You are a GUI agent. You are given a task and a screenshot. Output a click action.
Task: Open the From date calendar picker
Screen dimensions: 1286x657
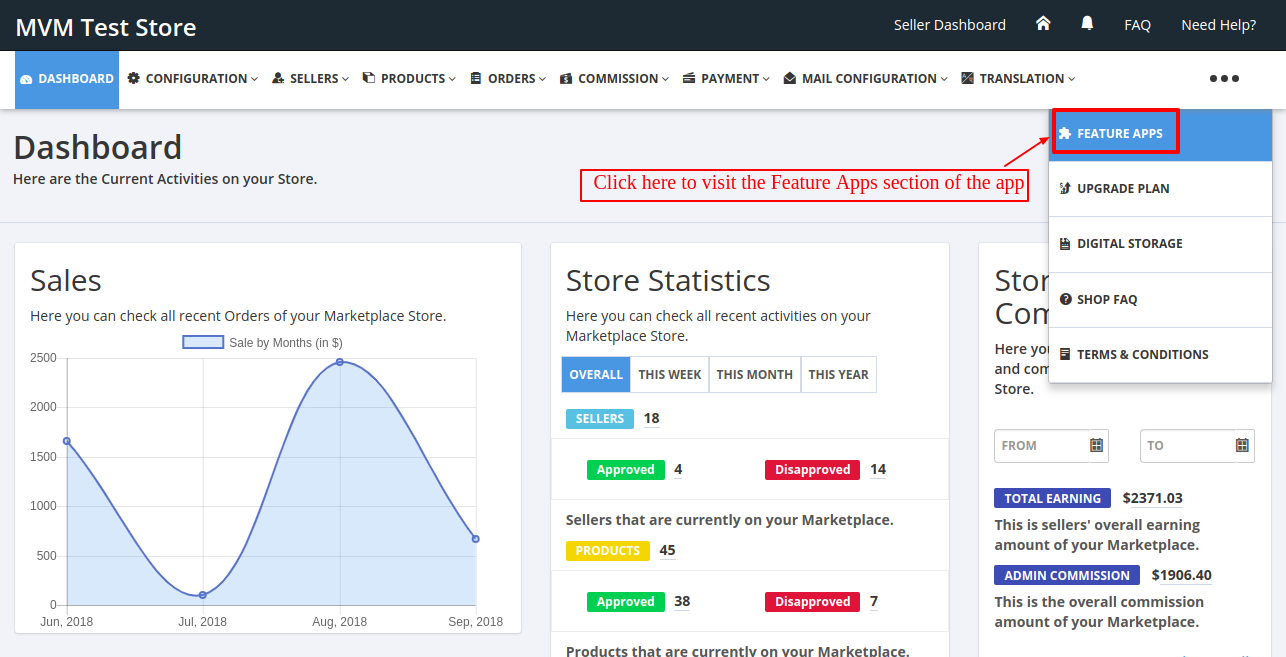pyautogui.click(x=1098, y=446)
